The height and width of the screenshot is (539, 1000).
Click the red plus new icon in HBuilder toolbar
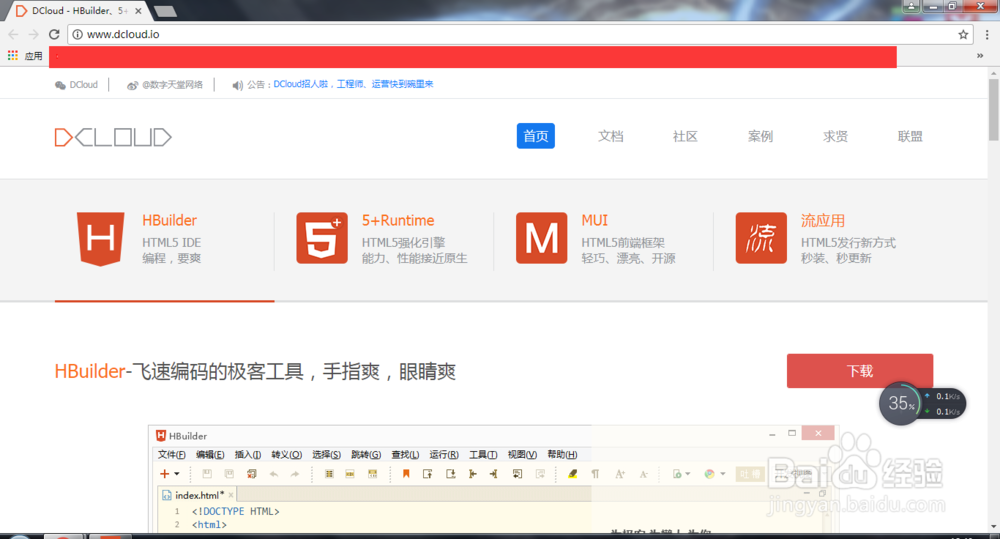165,473
